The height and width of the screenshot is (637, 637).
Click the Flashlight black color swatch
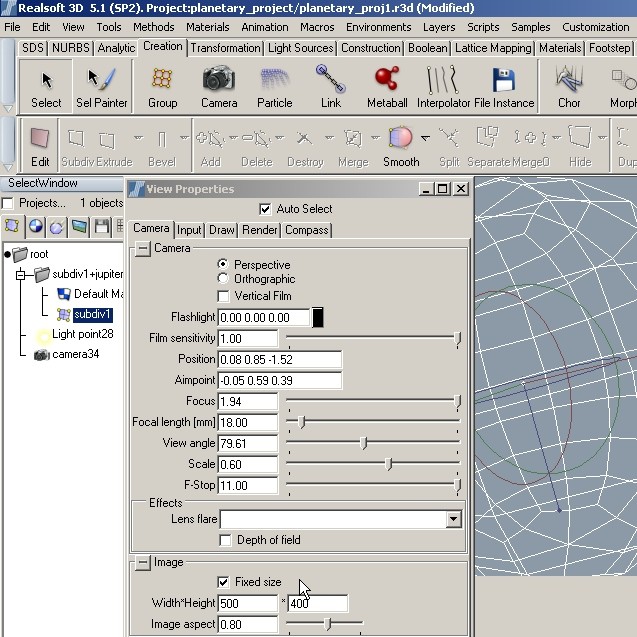pyautogui.click(x=318, y=318)
